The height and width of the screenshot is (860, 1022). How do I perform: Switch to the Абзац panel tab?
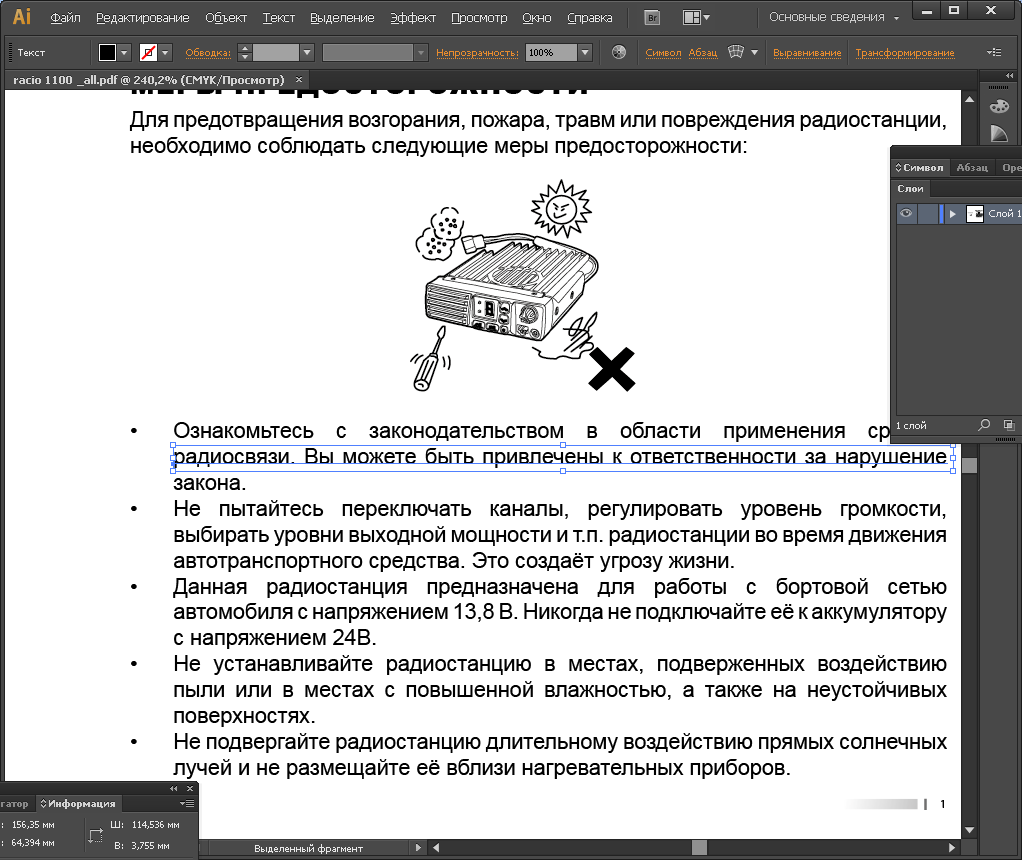[x=971, y=168]
